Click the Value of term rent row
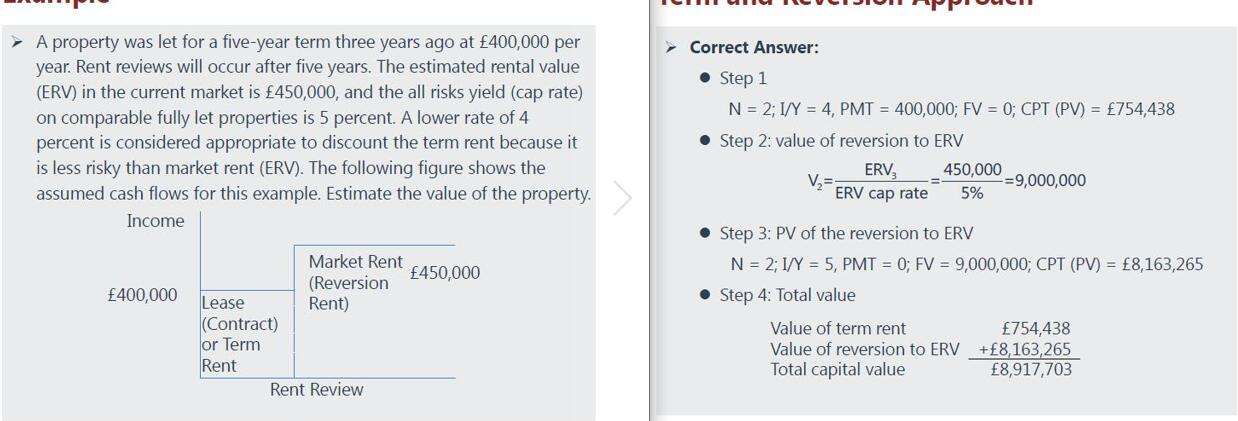The image size is (1238, 421). (x=838, y=328)
